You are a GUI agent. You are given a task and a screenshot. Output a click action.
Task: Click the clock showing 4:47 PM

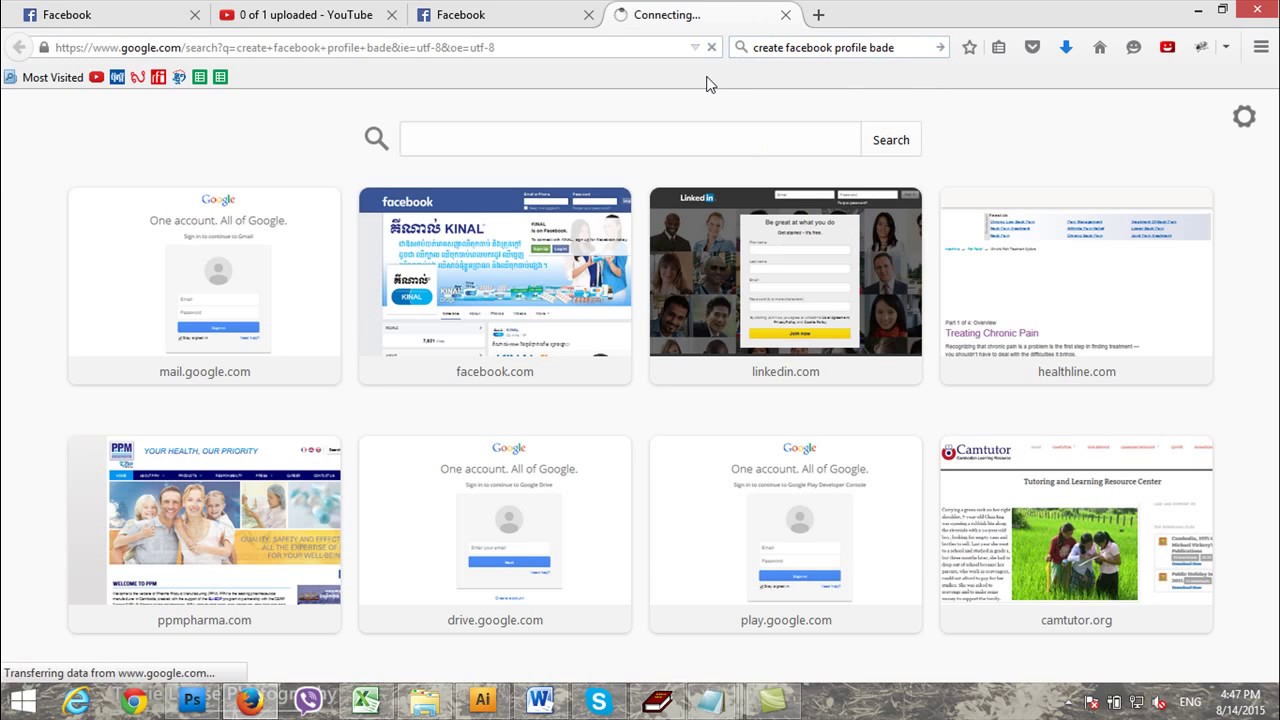1240,693
